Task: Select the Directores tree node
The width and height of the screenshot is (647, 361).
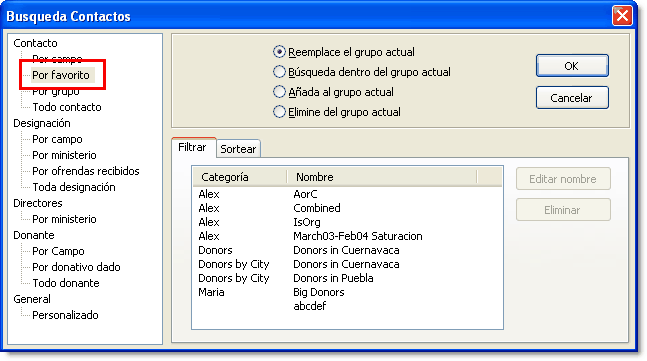Action: click(38, 203)
